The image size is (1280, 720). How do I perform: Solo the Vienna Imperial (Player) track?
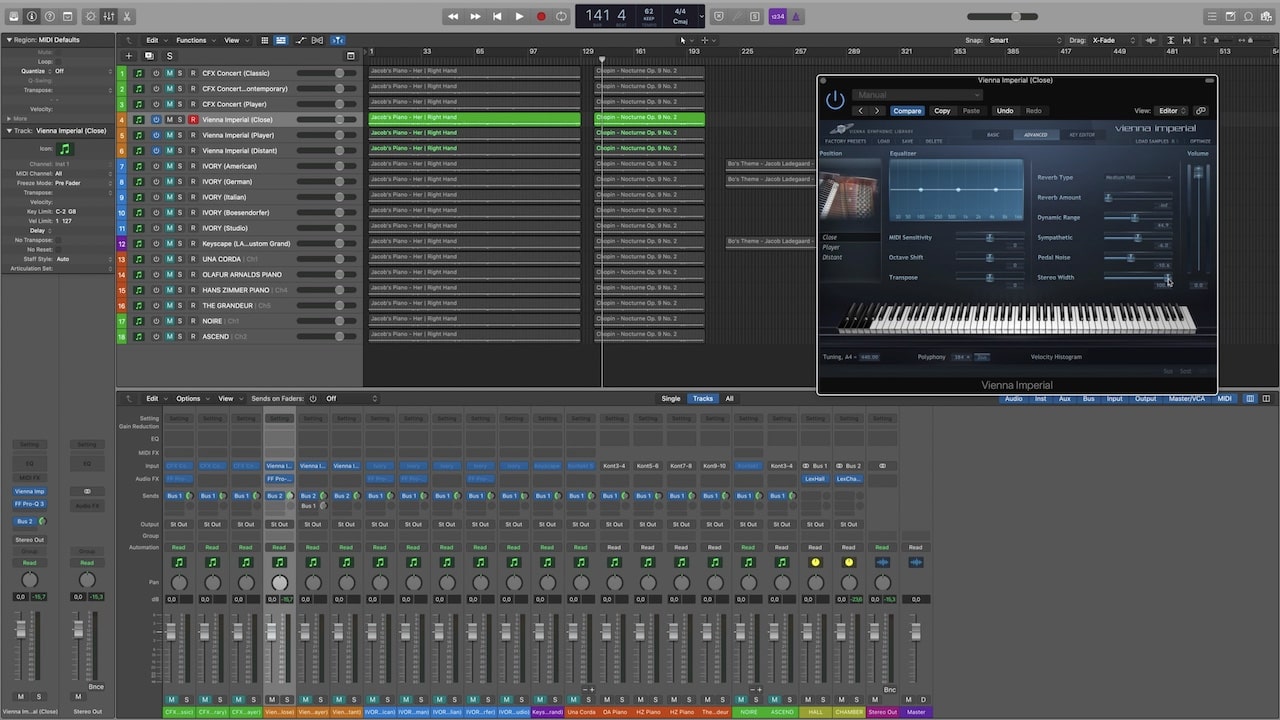(x=180, y=133)
